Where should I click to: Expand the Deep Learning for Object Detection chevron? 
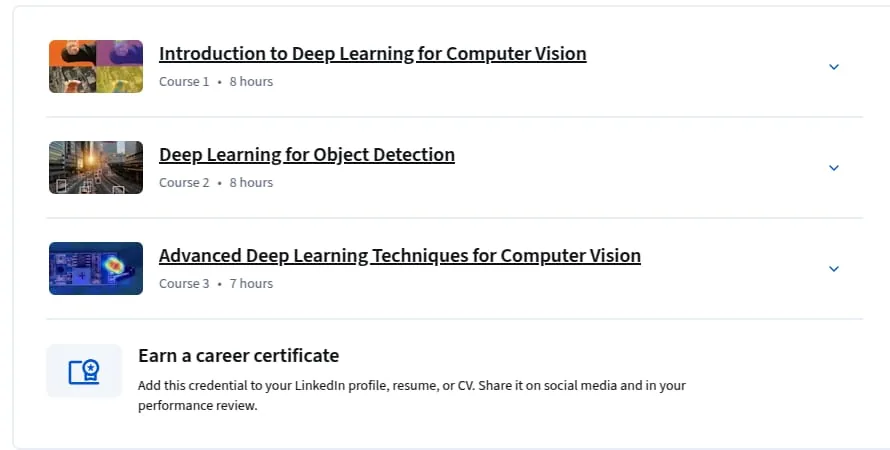pos(834,168)
